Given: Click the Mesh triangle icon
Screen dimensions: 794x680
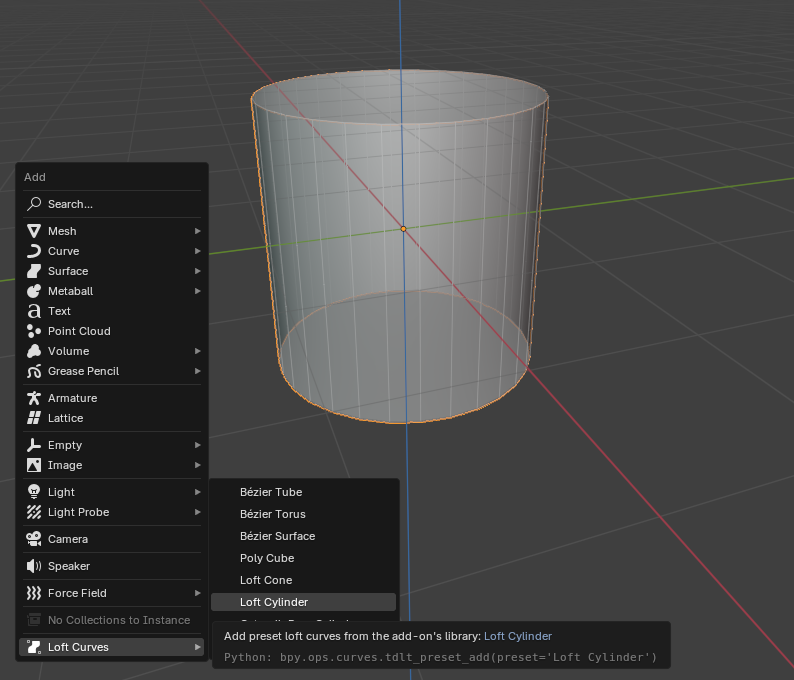Looking at the screenshot, I should click(34, 231).
